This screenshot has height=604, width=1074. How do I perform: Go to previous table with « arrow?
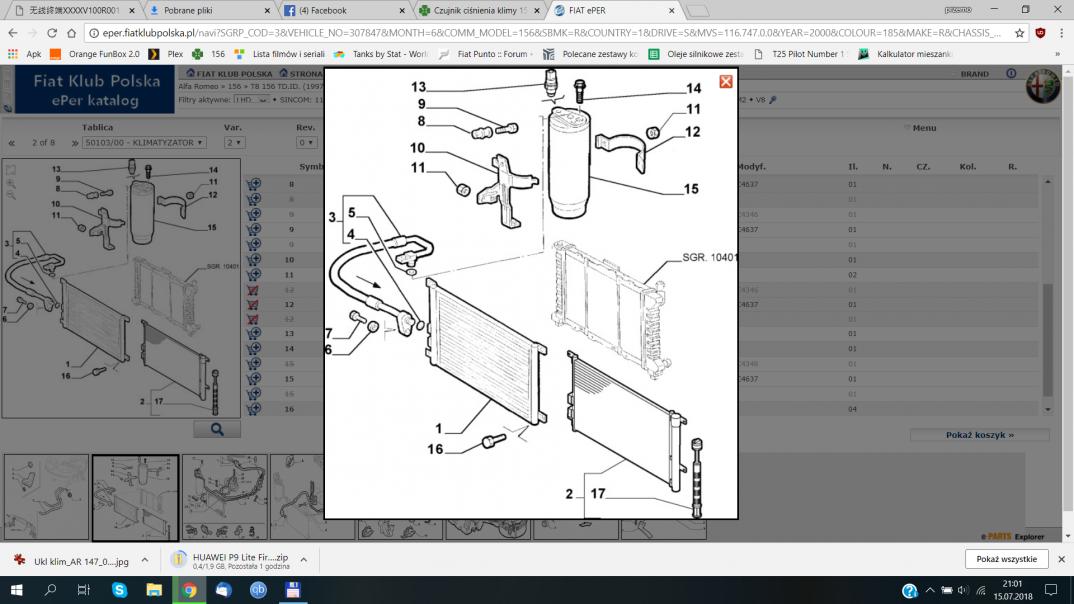[x=12, y=143]
